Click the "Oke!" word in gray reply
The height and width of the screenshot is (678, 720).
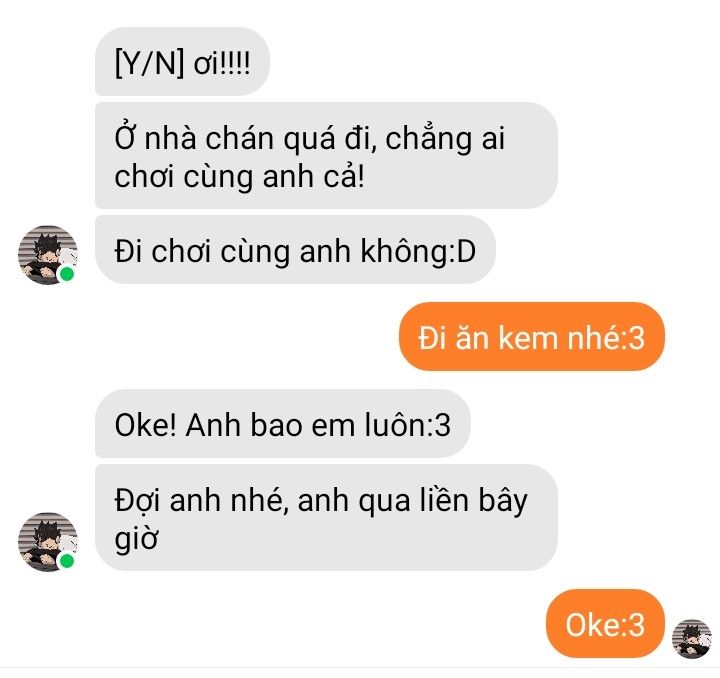(x=146, y=425)
